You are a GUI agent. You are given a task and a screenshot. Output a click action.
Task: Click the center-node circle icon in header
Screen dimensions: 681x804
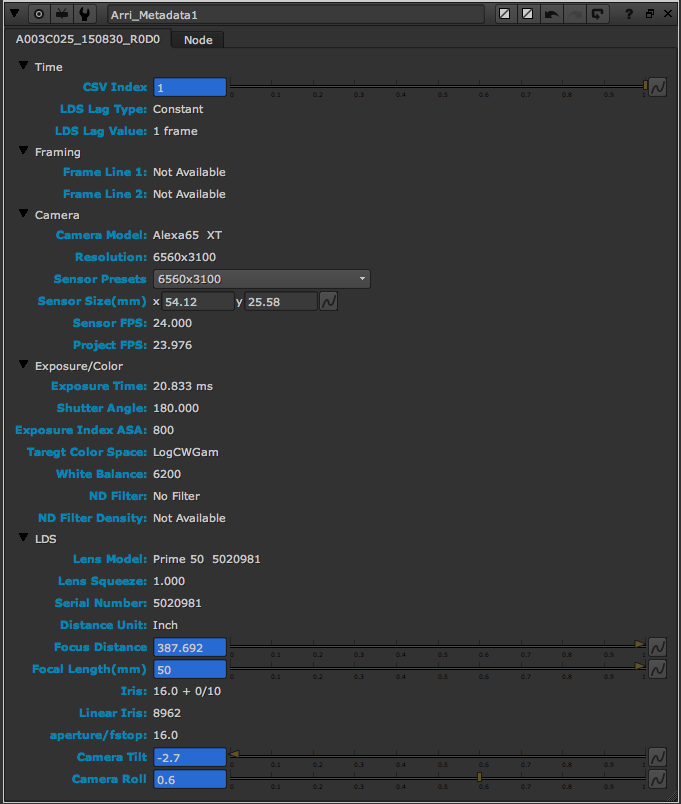39,14
